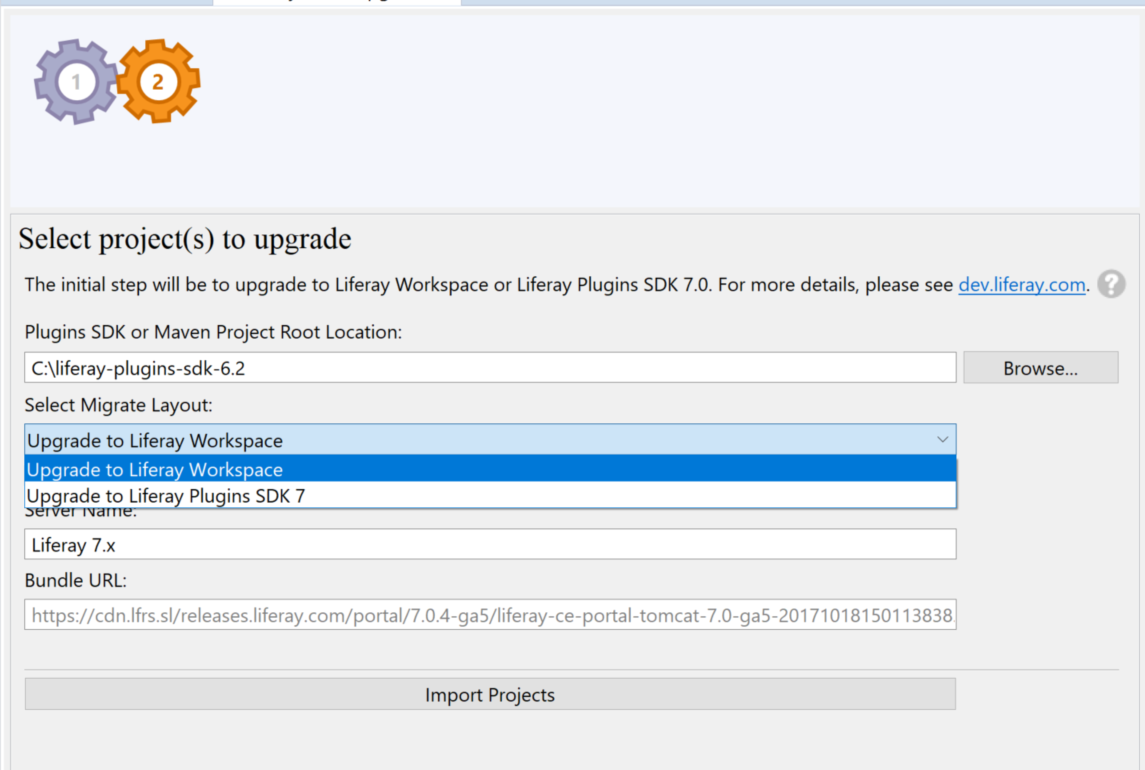Image resolution: width=1145 pixels, height=770 pixels.
Task: Click the Bundle URL text field
Action: pyautogui.click(x=490, y=615)
